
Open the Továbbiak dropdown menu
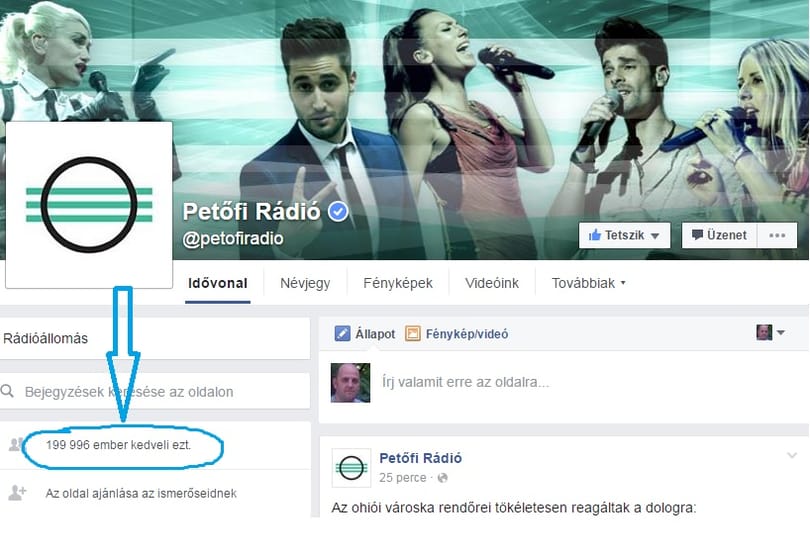(x=588, y=283)
